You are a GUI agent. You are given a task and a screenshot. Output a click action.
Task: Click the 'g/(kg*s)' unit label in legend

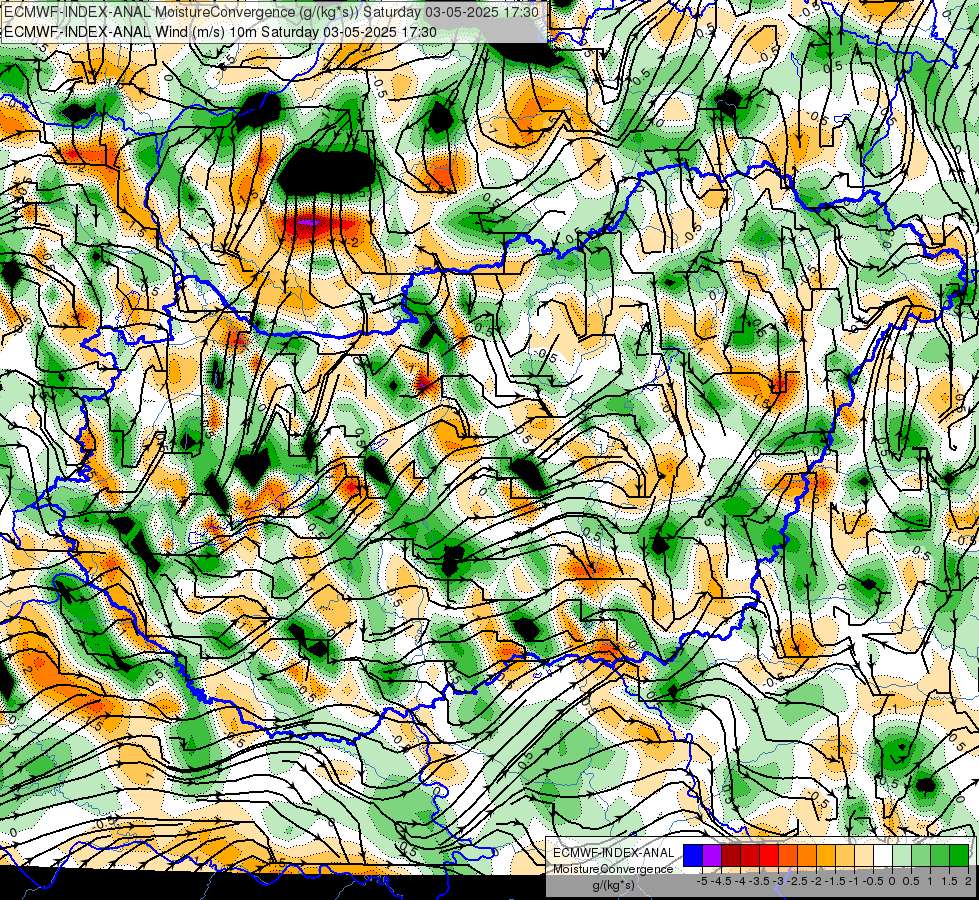tap(614, 886)
